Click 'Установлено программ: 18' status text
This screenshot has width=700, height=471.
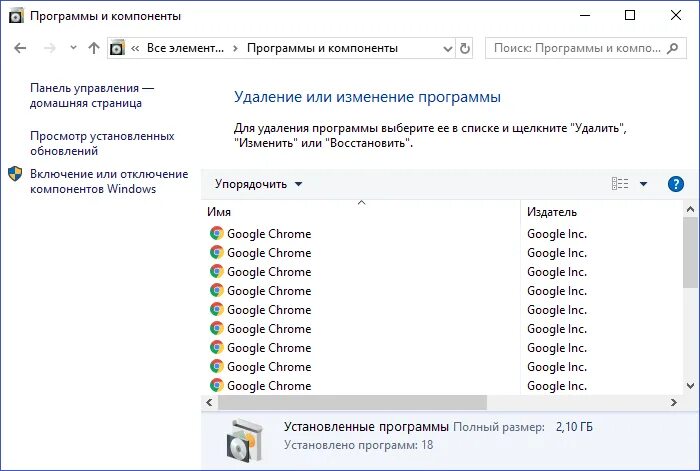[x=358, y=445]
